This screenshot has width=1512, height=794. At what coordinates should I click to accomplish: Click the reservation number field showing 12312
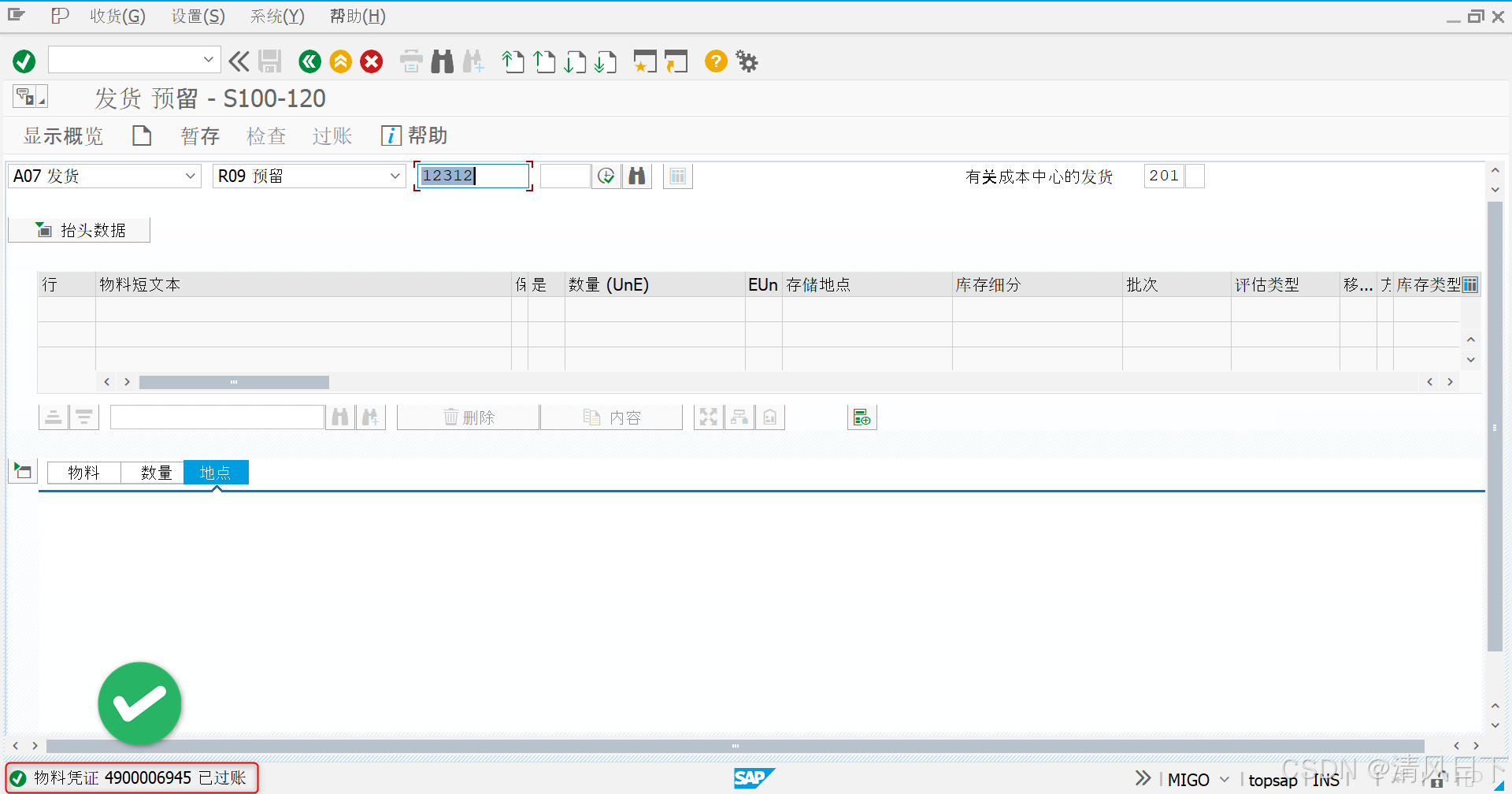click(x=471, y=176)
